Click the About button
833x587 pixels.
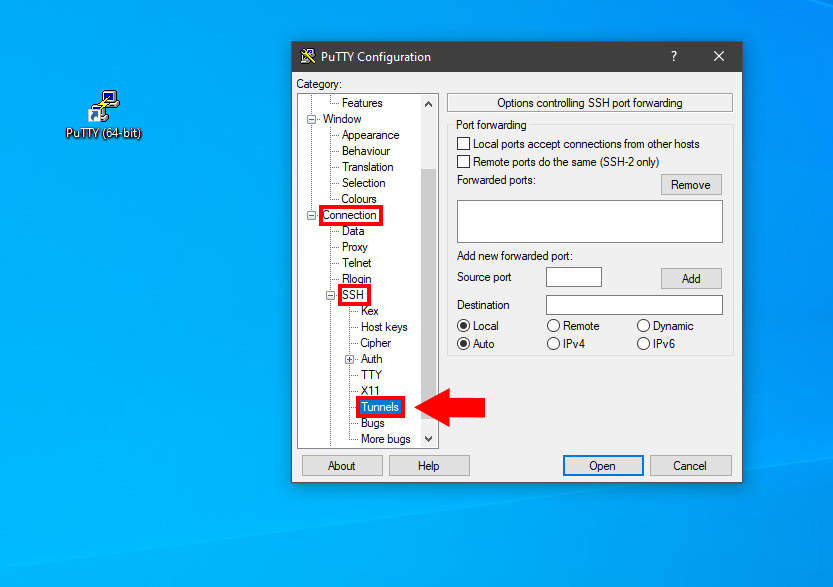pyautogui.click(x=342, y=466)
